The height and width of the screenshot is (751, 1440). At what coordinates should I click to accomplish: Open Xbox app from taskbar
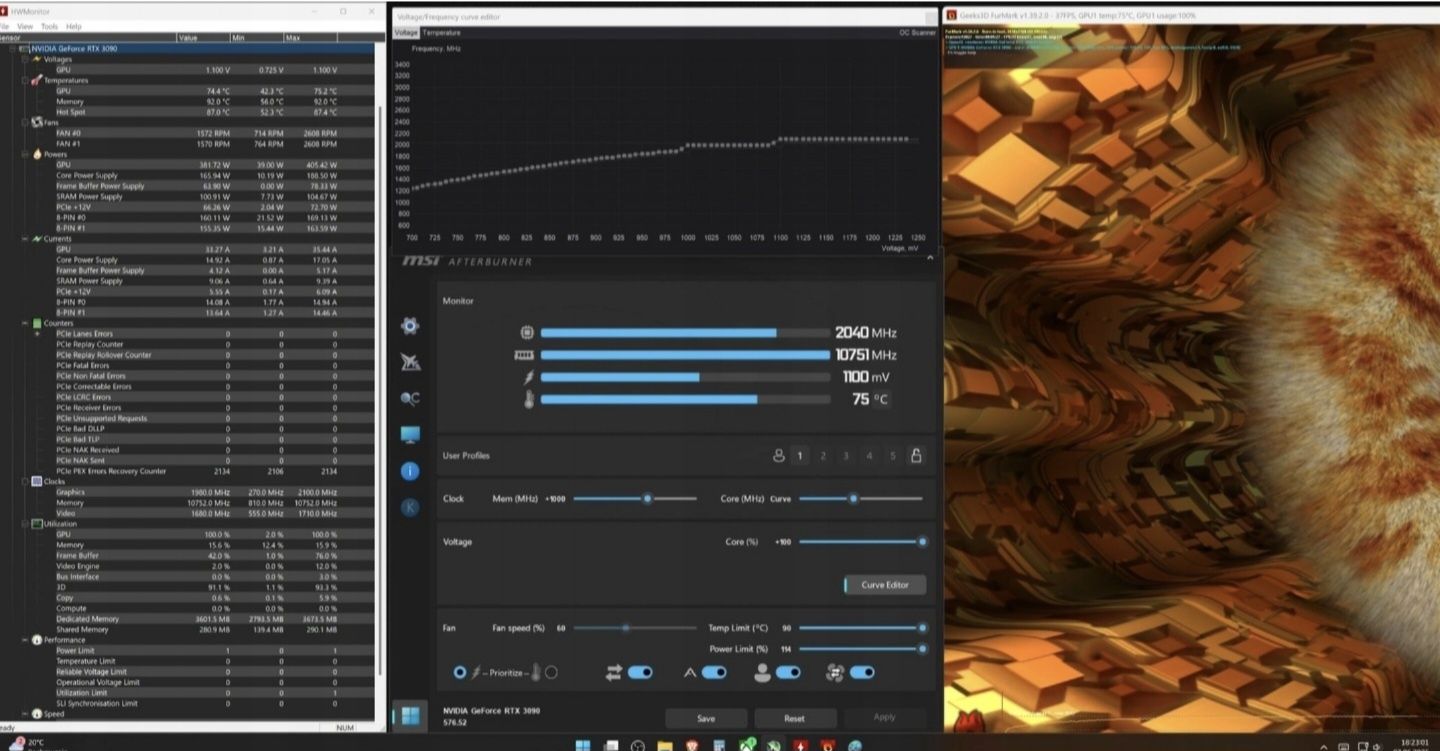(746, 745)
